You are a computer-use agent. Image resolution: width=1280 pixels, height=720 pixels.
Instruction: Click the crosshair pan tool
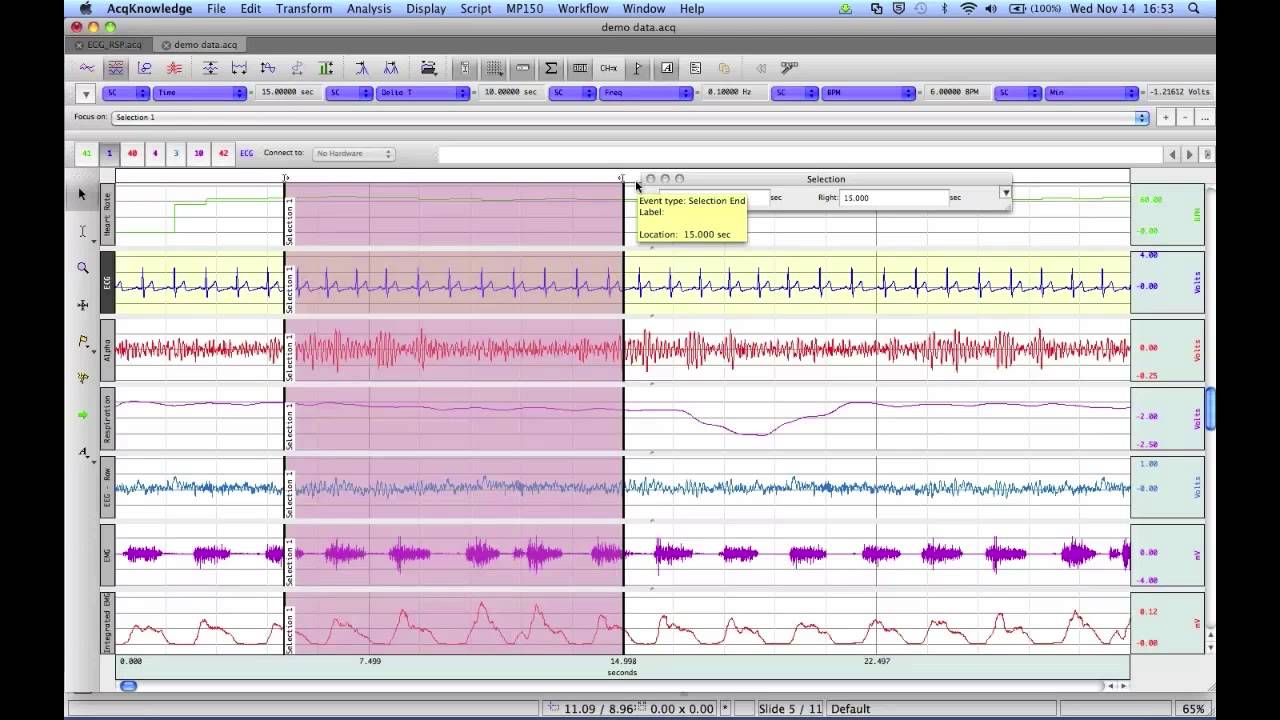pos(83,305)
